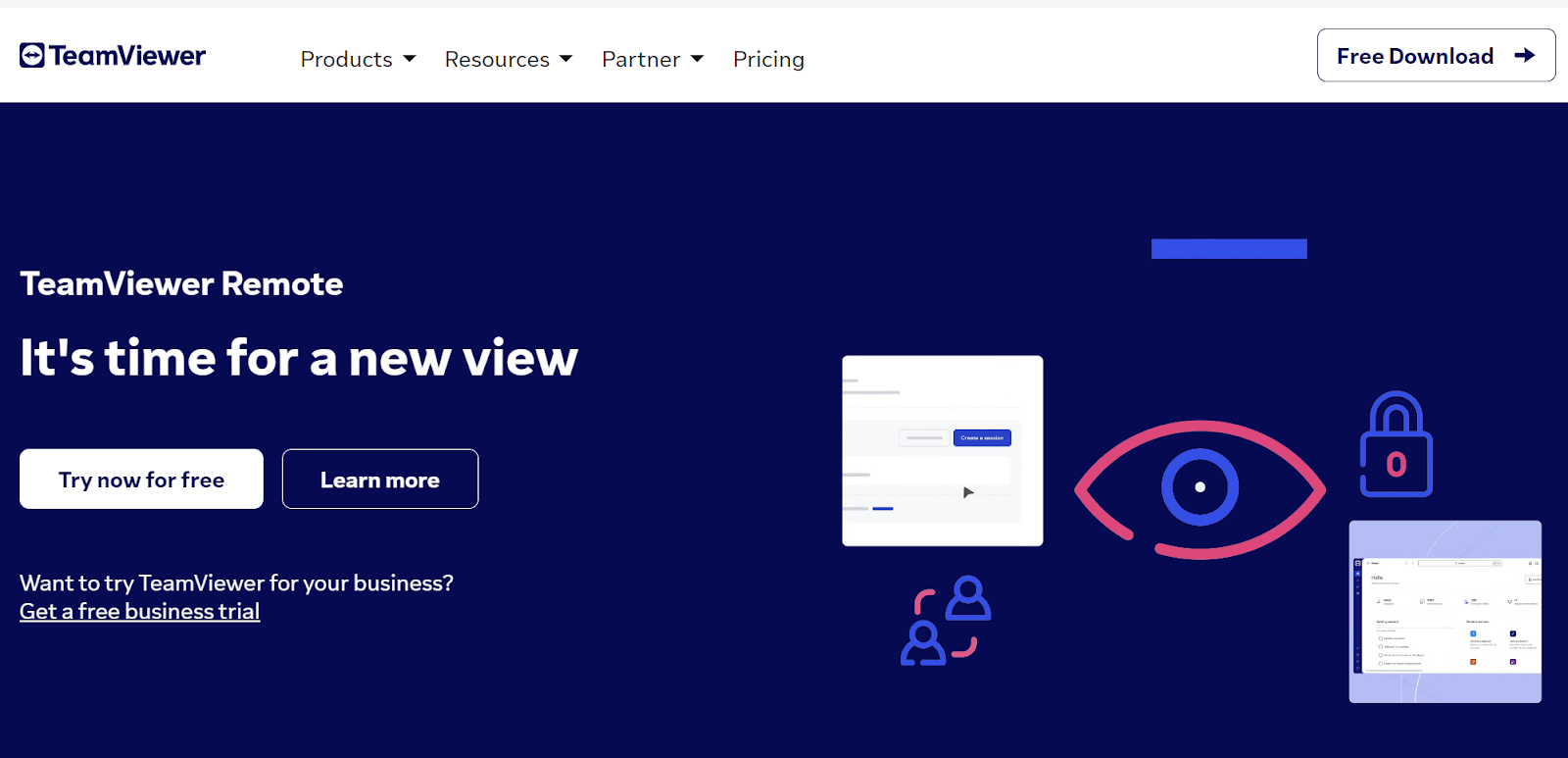Image resolution: width=1568 pixels, height=758 pixels.
Task: Click the dashboard screenshot thumbnail
Action: click(x=1445, y=612)
